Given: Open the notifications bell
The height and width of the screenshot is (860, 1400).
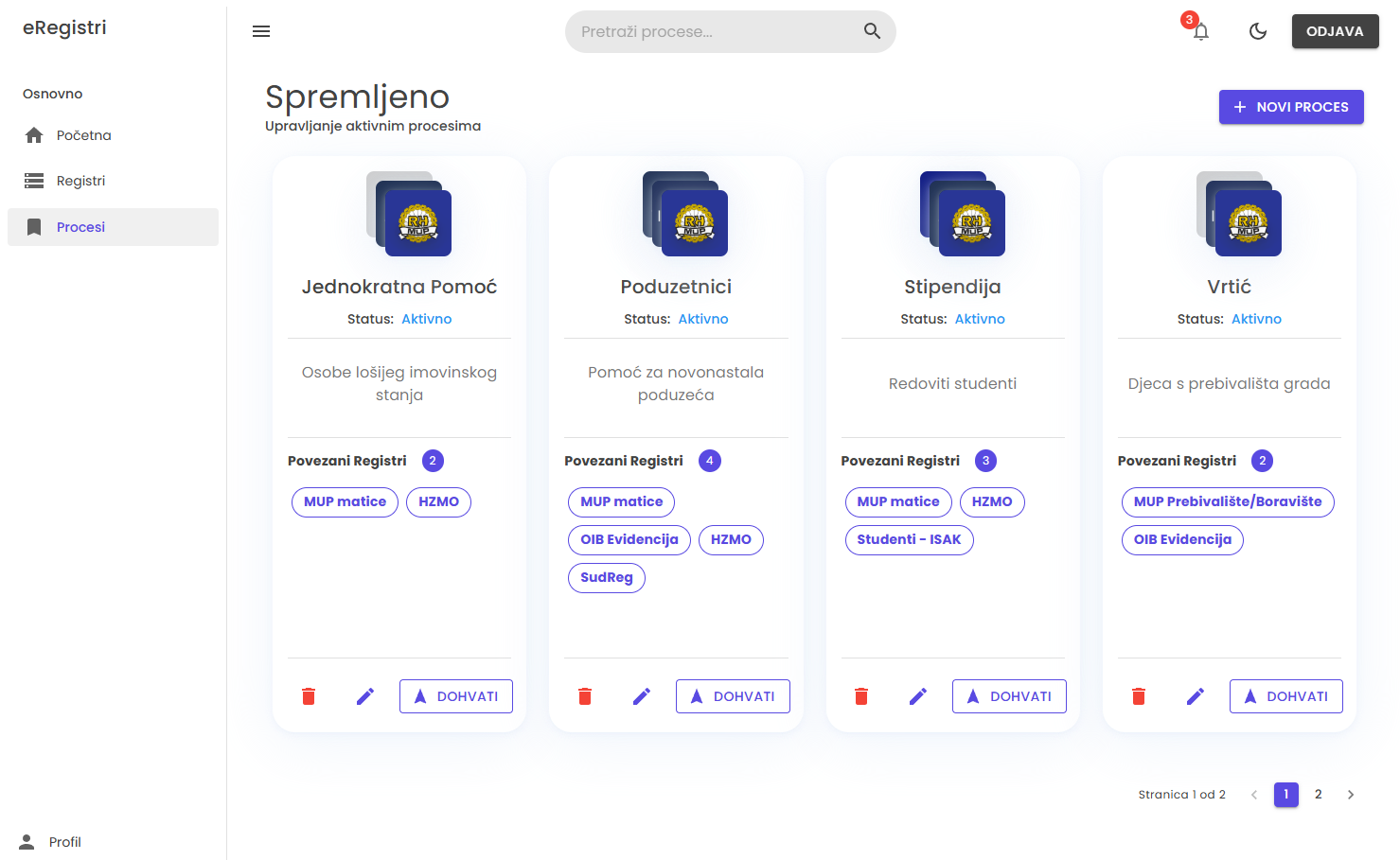Looking at the screenshot, I should pyautogui.click(x=1200, y=31).
